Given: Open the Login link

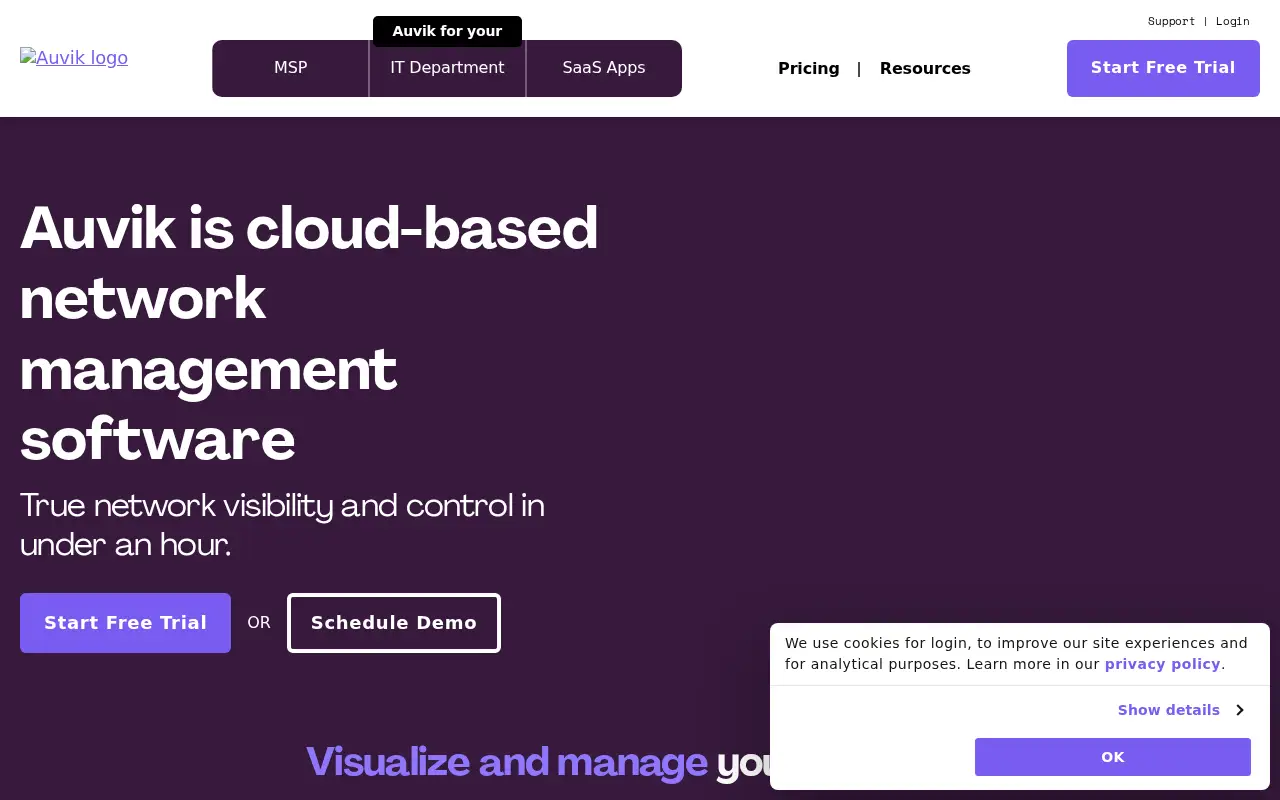Looking at the screenshot, I should (x=1233, y=21).
